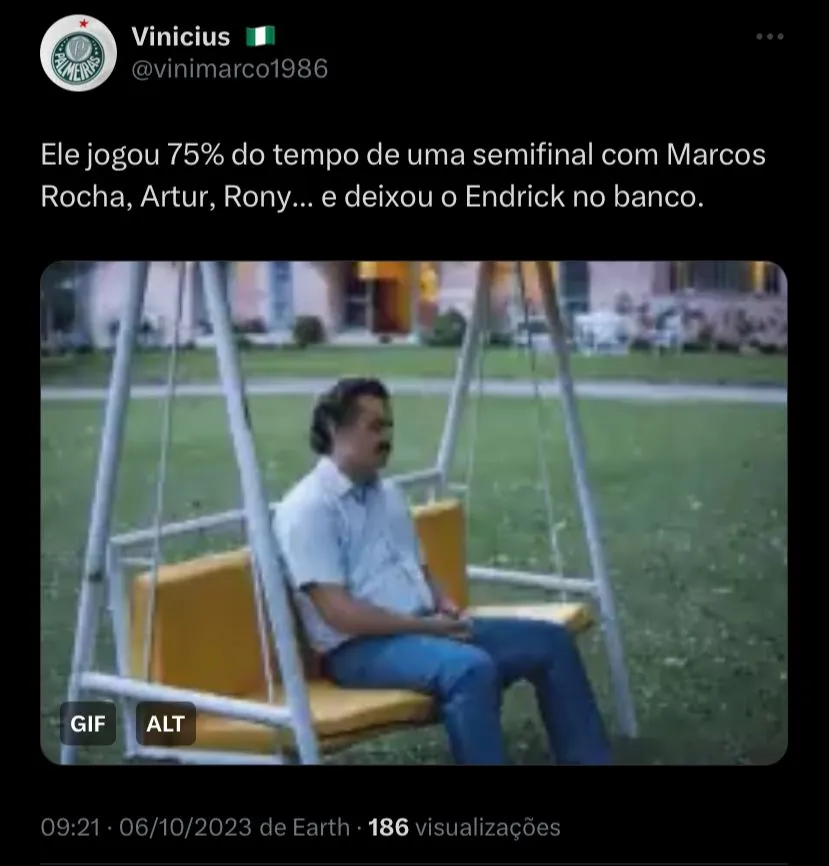The height and width of the screenshot is (866, 829).
Task: Click the 09:21 timestamp
Action: pos(71,827)
